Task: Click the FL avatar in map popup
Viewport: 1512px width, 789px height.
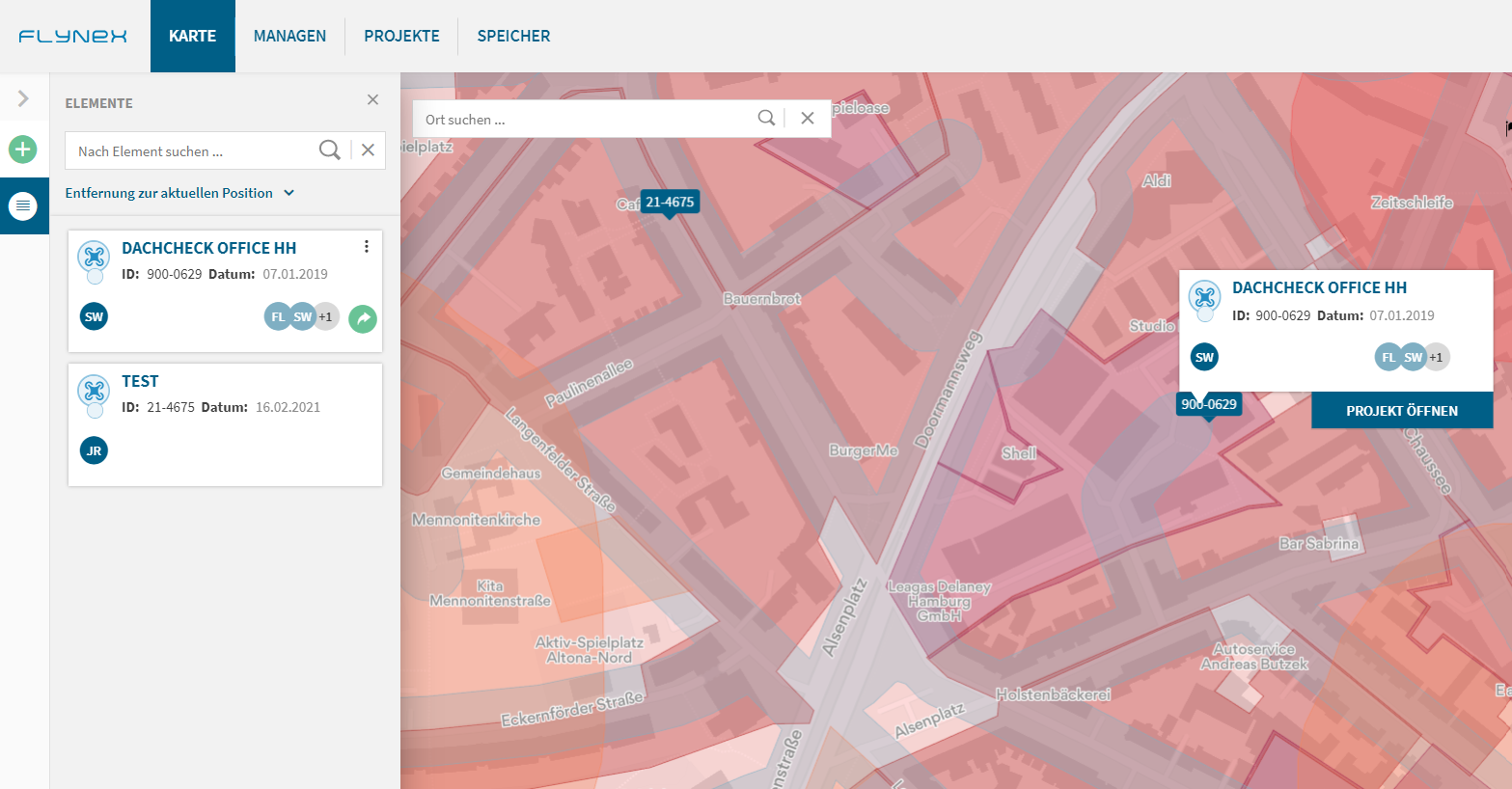Action: point(1388,357)
